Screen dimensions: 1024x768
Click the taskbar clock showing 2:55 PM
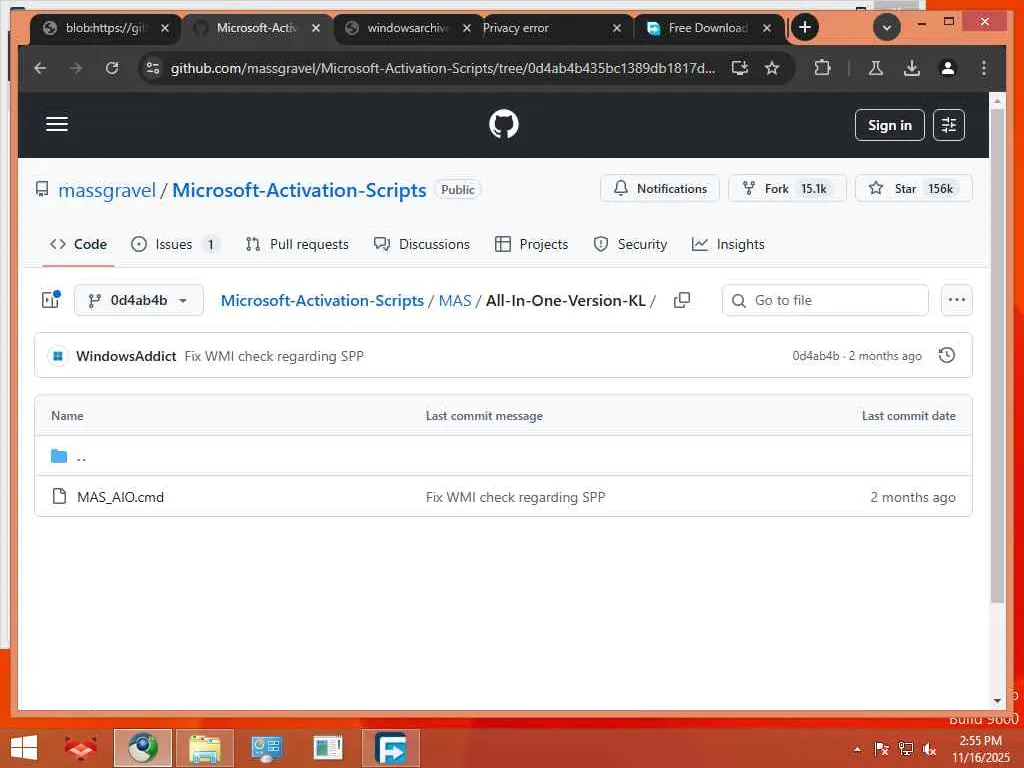[980, 748]
